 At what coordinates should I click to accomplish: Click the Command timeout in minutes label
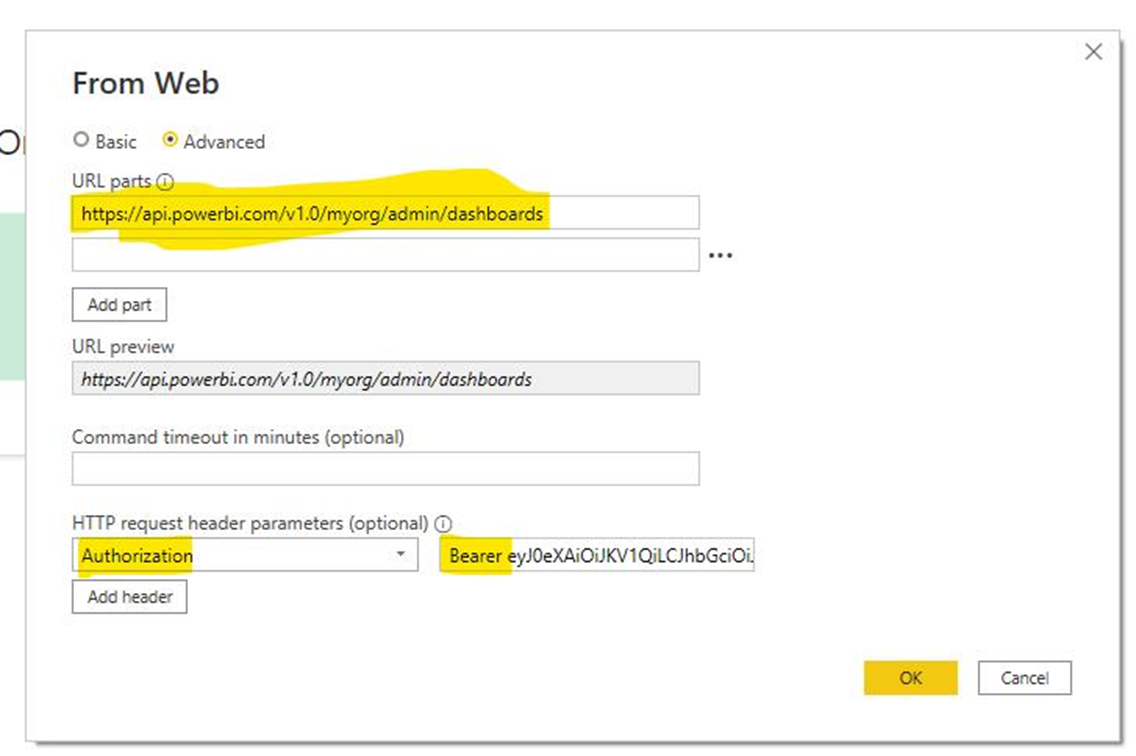coord(238,437)
